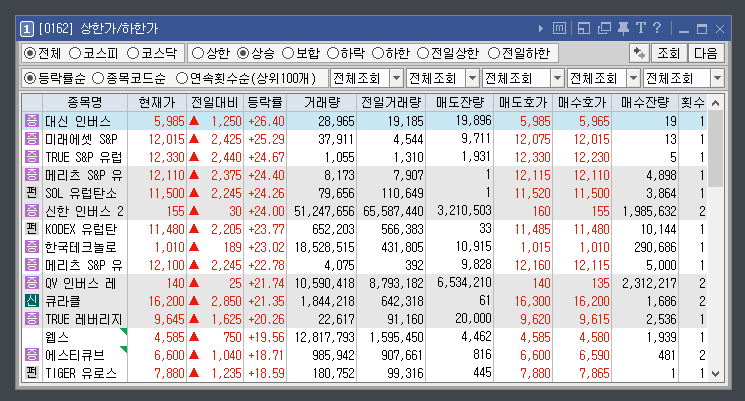Select 연속횟수순(상위100개) radio button

click(182, 78)
